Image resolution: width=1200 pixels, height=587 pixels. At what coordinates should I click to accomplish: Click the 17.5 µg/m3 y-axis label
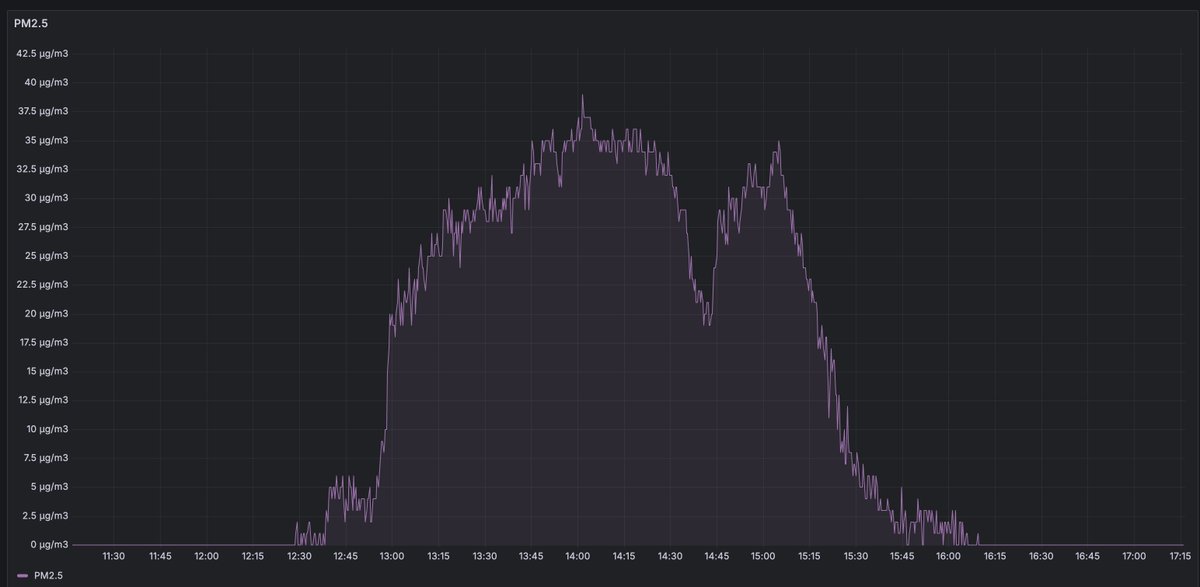[42, 343]
